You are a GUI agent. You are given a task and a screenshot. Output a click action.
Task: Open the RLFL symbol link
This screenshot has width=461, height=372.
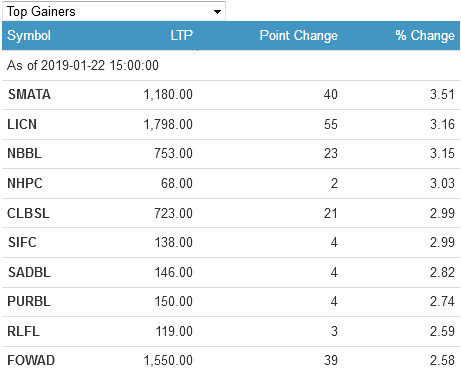click(23, 331)
